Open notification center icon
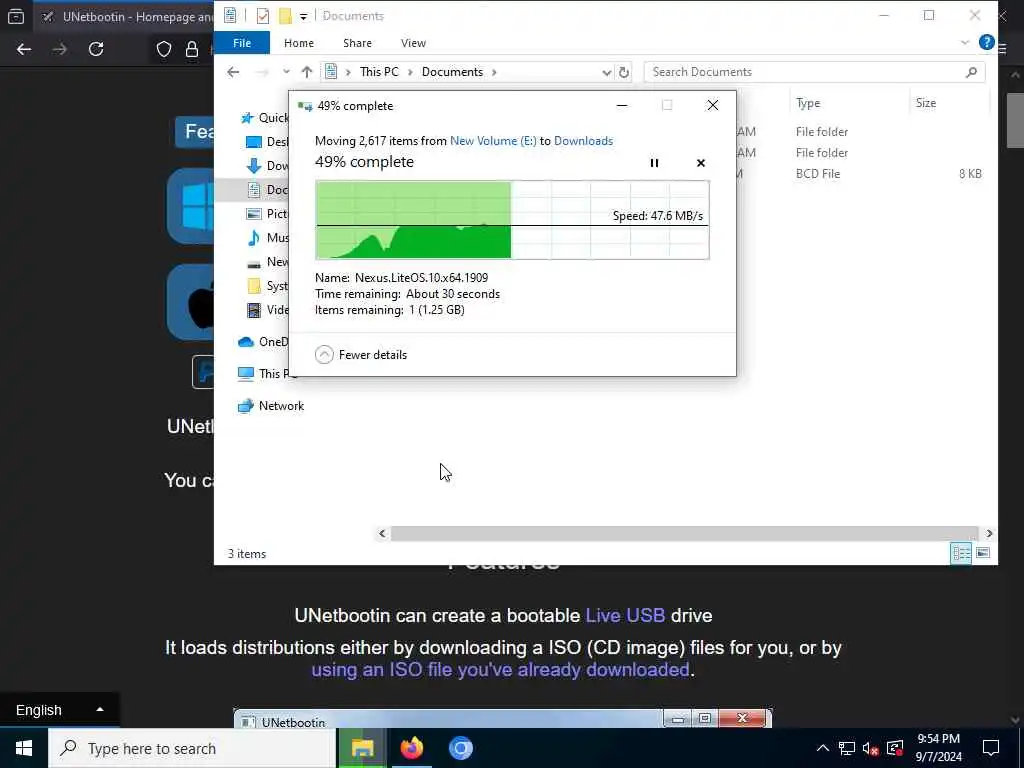 pos(991,748)
